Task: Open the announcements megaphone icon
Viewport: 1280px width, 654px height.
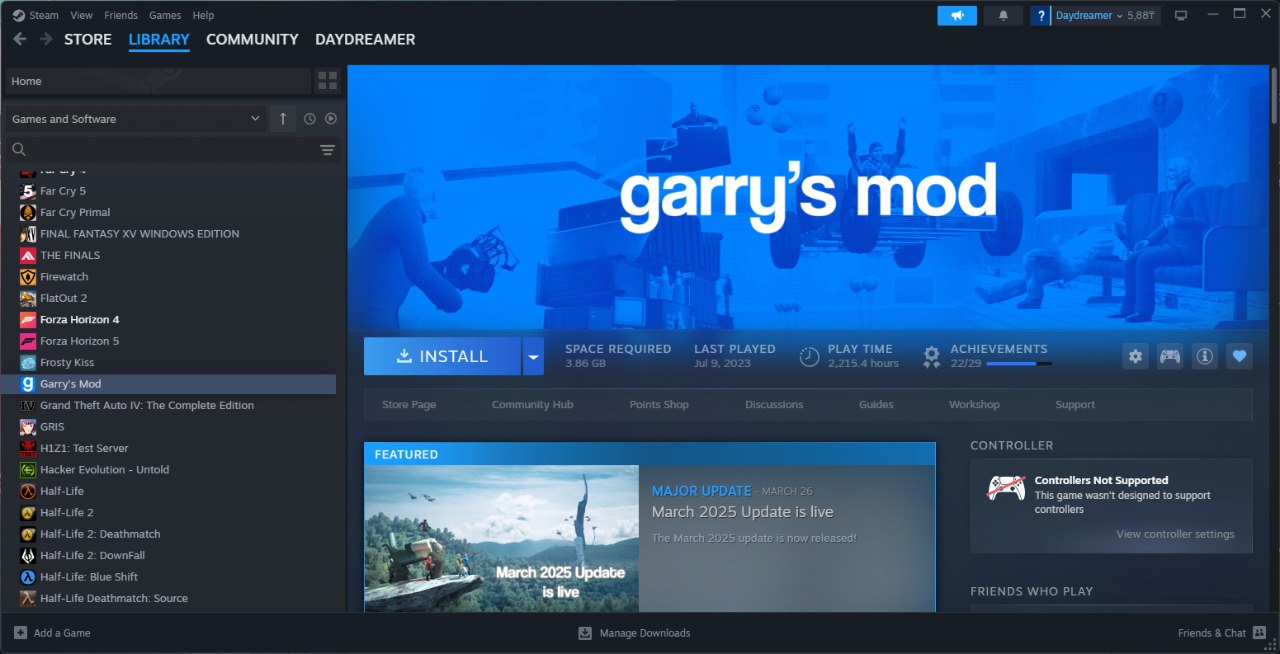Action: 957,15
